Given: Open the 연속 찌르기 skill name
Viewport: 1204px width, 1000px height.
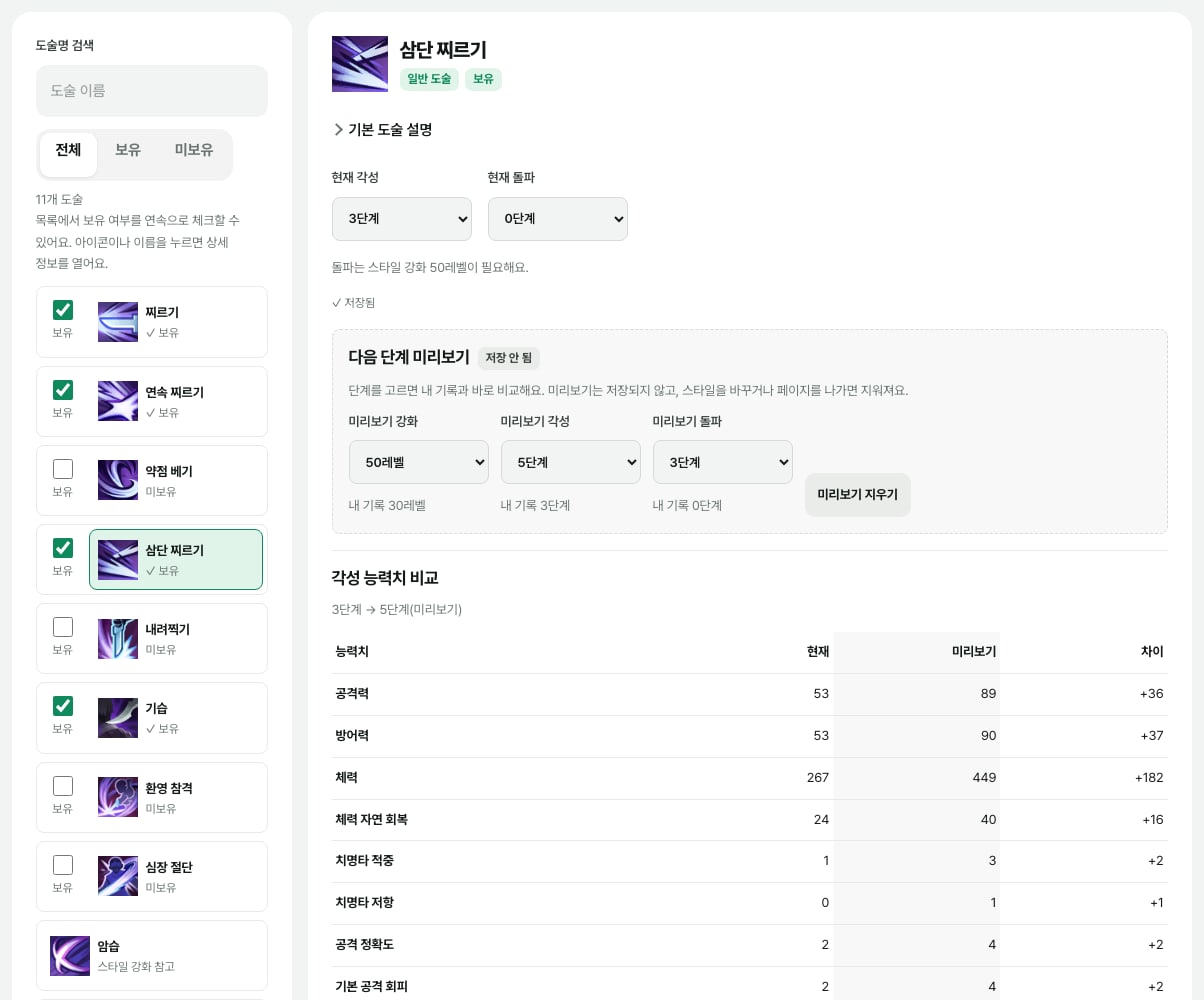Looking at the screenshot, I should [x=174, y=392].
